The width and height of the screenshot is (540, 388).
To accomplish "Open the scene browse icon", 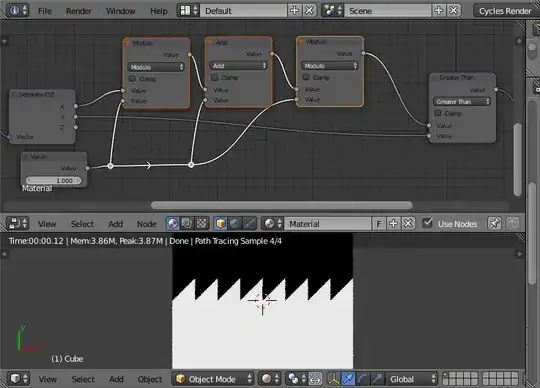I will pyautogui.click(x=333, y=11).
